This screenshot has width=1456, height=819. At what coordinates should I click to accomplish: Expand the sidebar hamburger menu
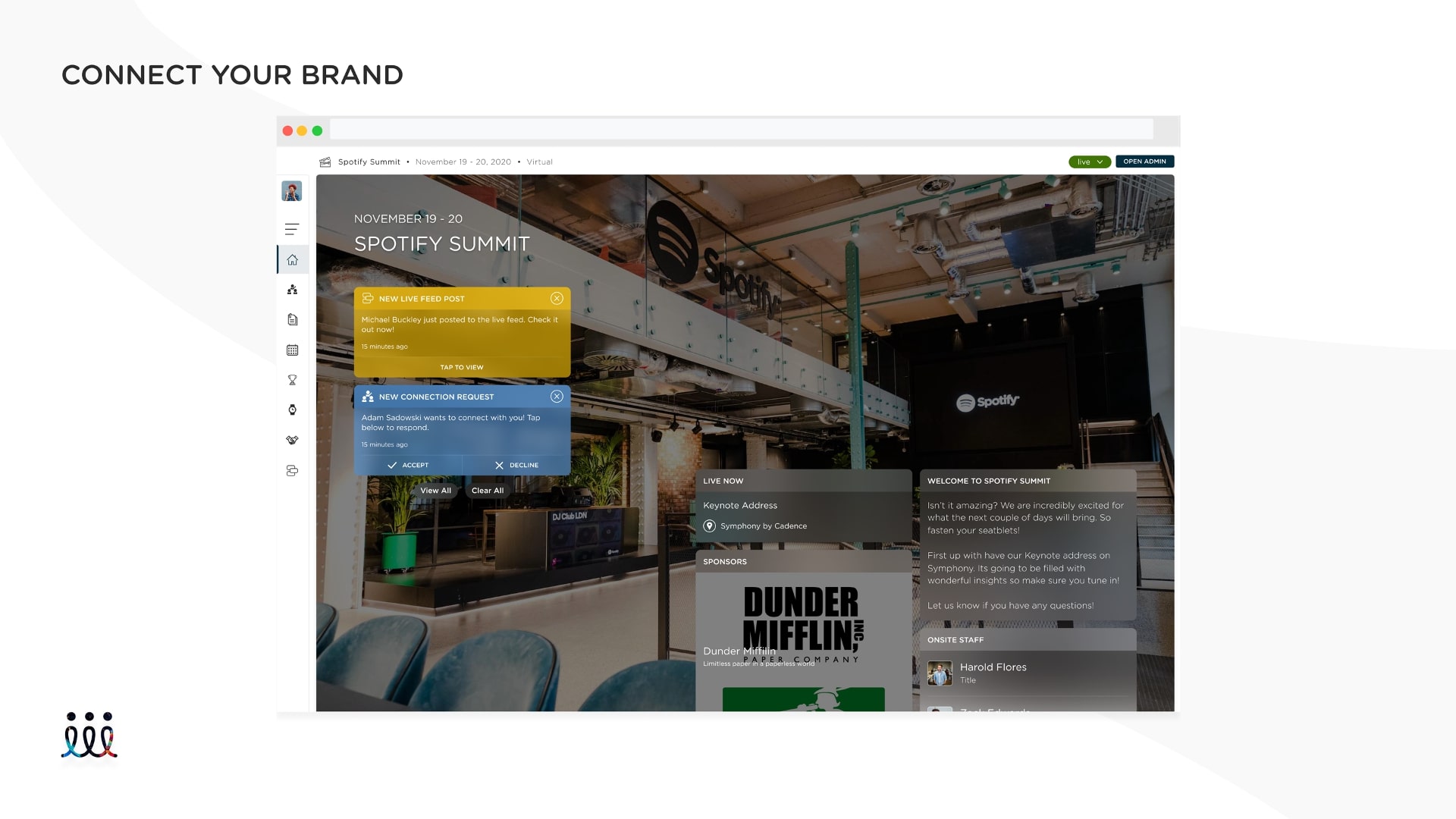(x=292, y=229)
